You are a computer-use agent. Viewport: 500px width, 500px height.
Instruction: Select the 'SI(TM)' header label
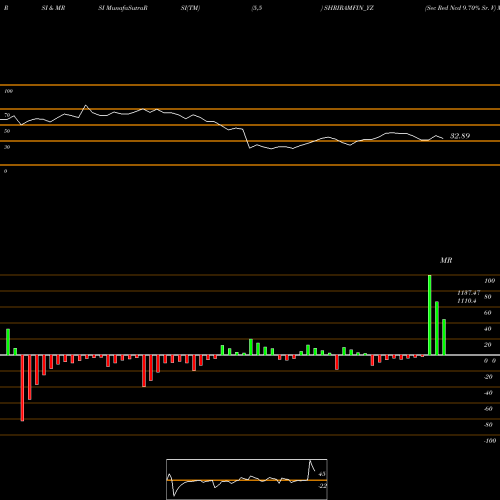[190, 8]
